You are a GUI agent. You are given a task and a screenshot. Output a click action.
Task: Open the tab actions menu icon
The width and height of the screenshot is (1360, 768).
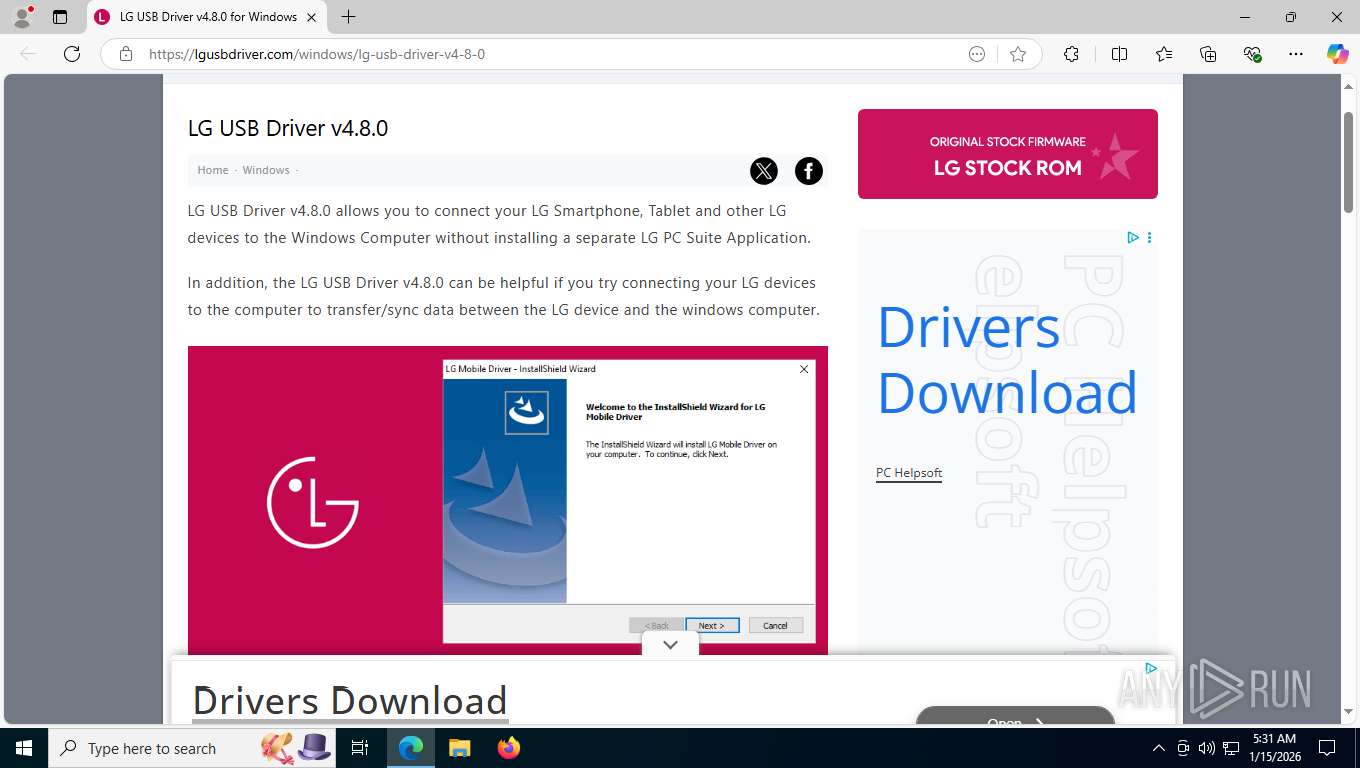[x=60, y=17]
